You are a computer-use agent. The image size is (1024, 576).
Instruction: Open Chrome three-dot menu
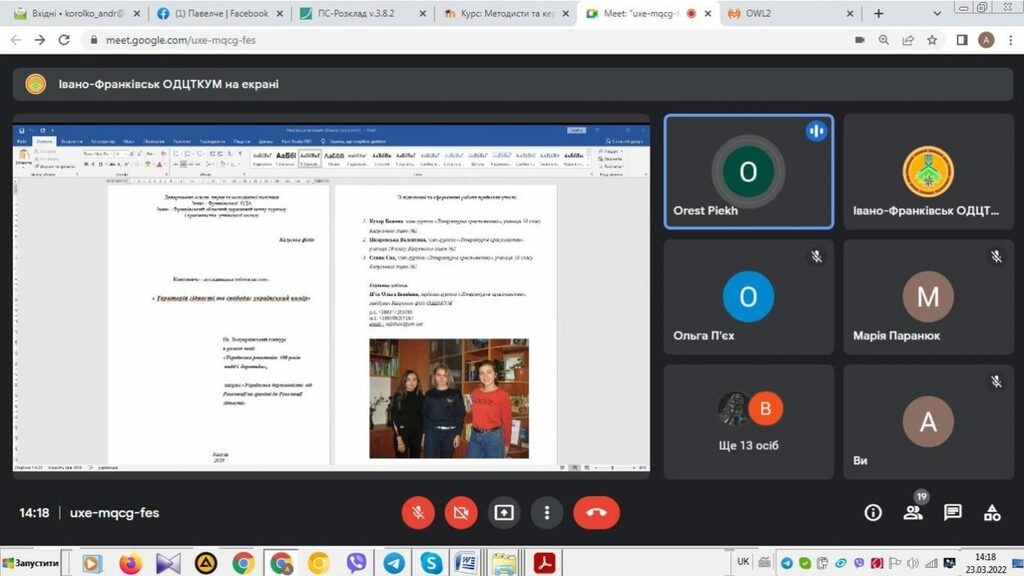pyautogui.click(x=1010, y=40)
